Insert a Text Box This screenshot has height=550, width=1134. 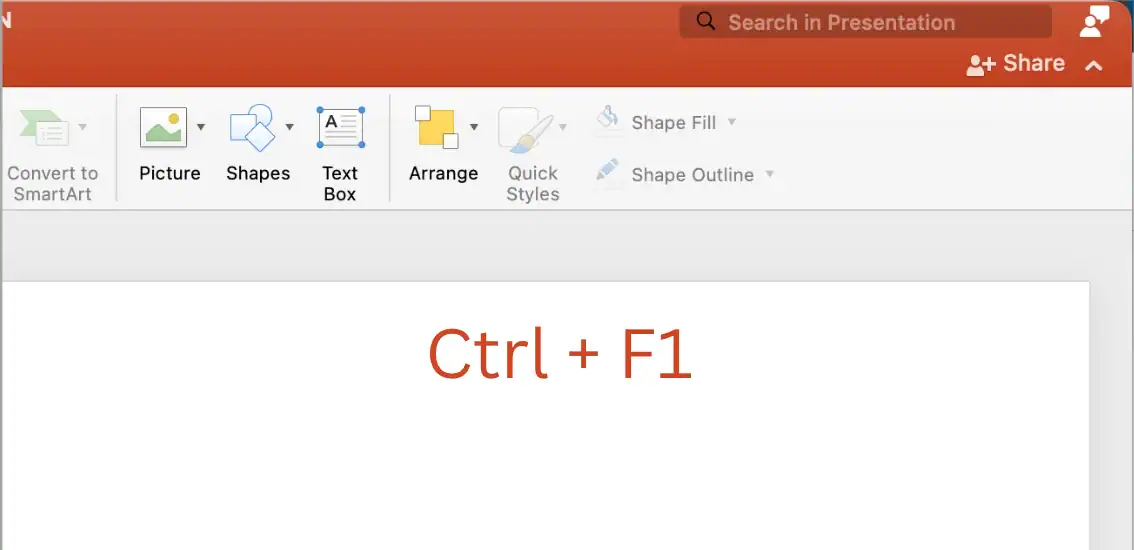(340, 127)
